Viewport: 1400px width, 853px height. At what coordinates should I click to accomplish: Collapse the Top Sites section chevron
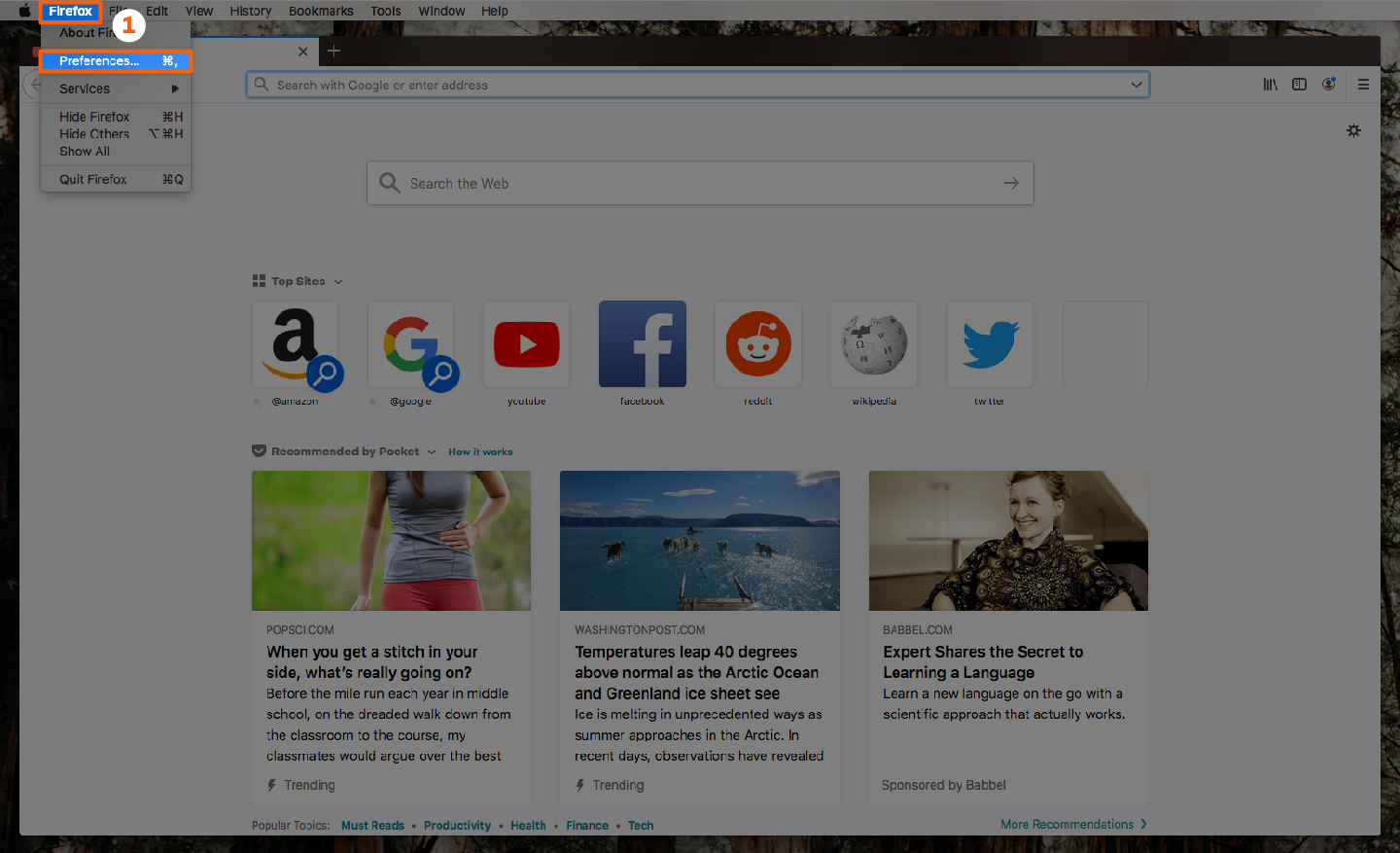(x=338, y=282)
